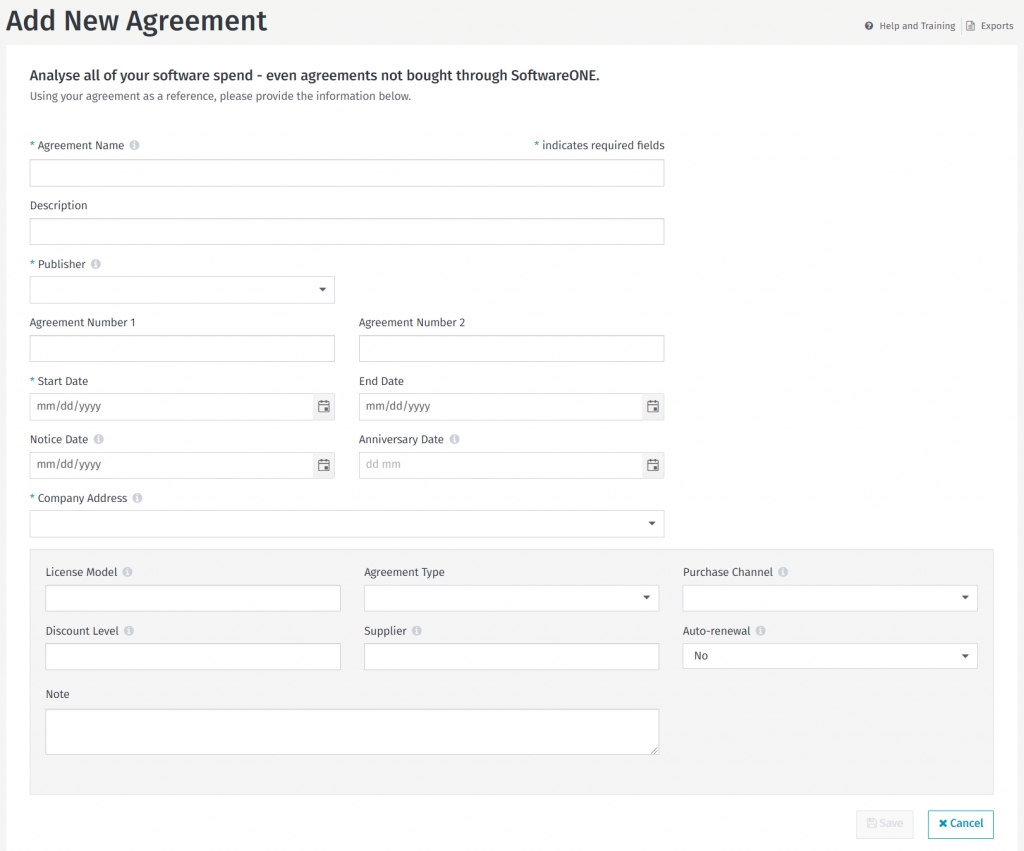Open the Start Date calendar picker
The width and height of the screenshot is (1024, 851).
point(323,407)
